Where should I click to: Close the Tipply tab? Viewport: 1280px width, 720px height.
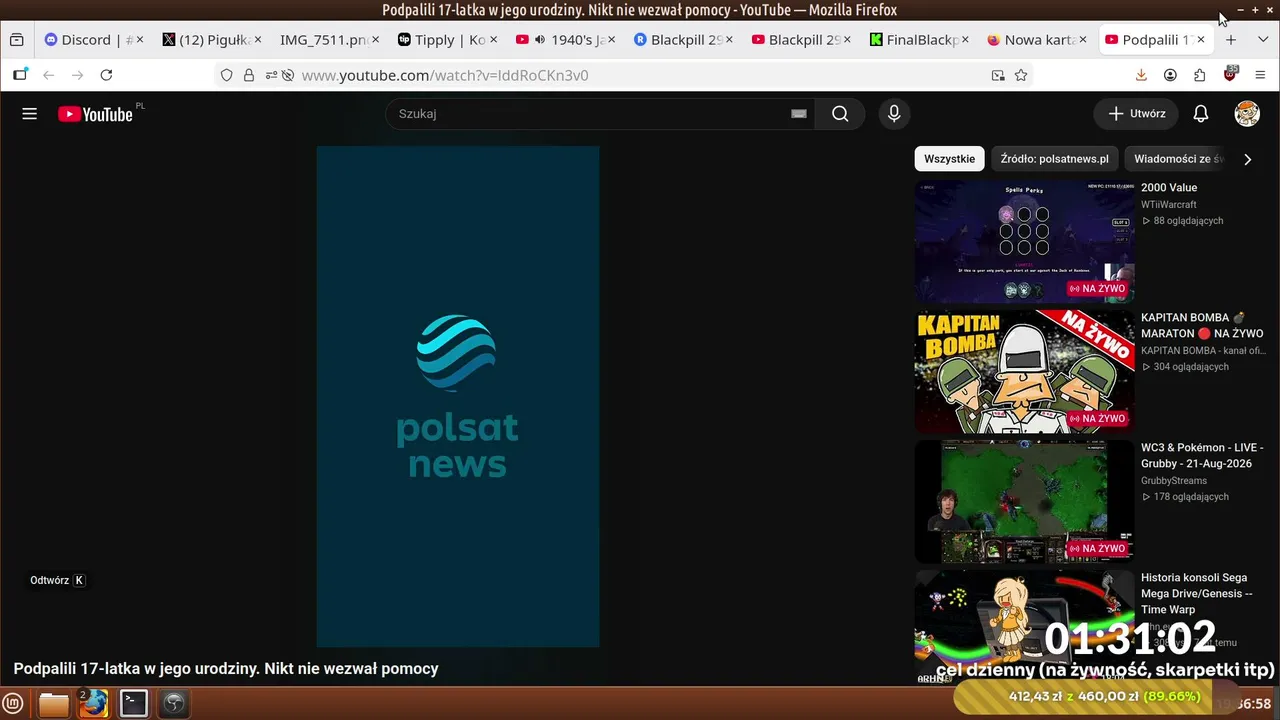[493, 40]
